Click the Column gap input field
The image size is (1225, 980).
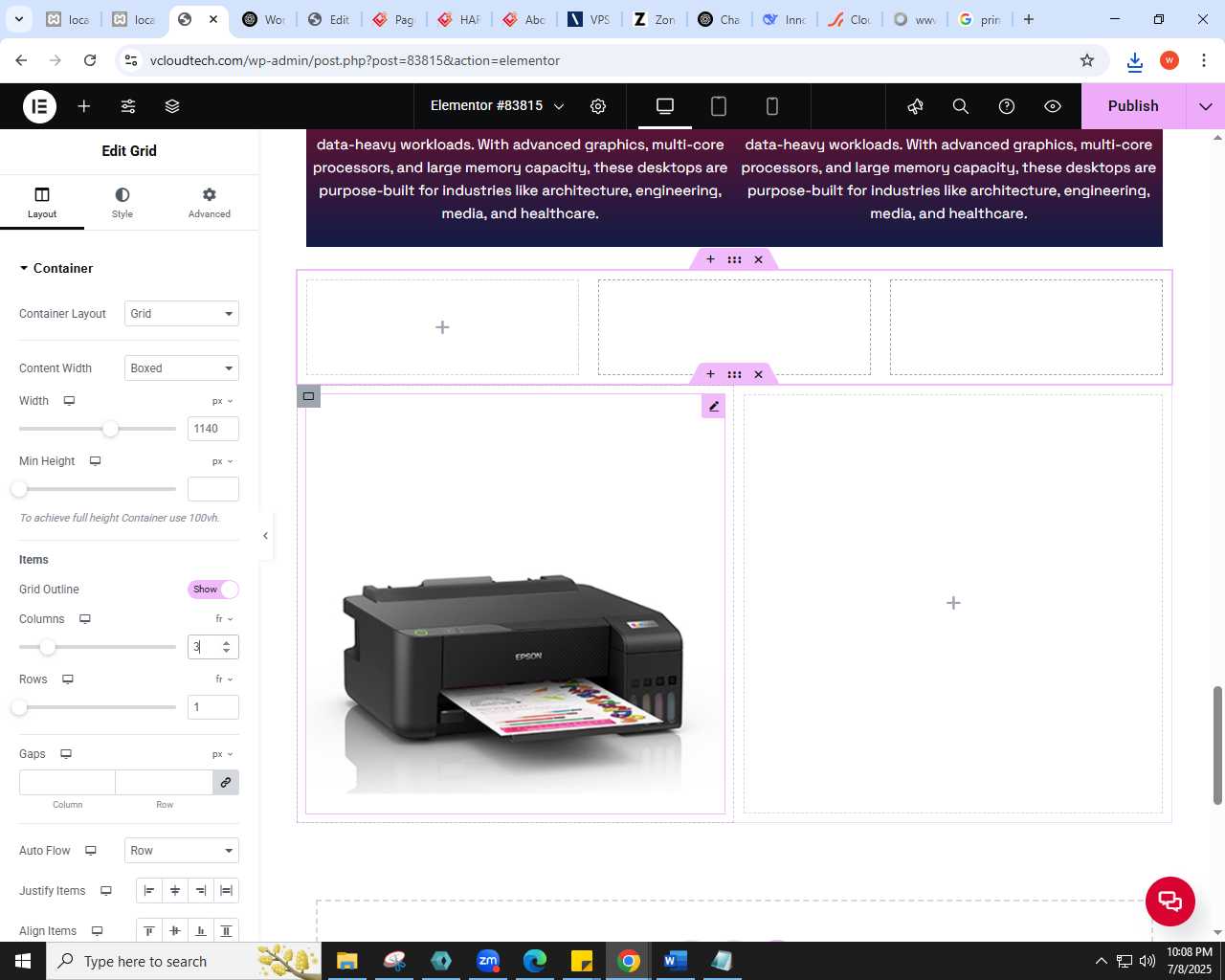point(67,782)
